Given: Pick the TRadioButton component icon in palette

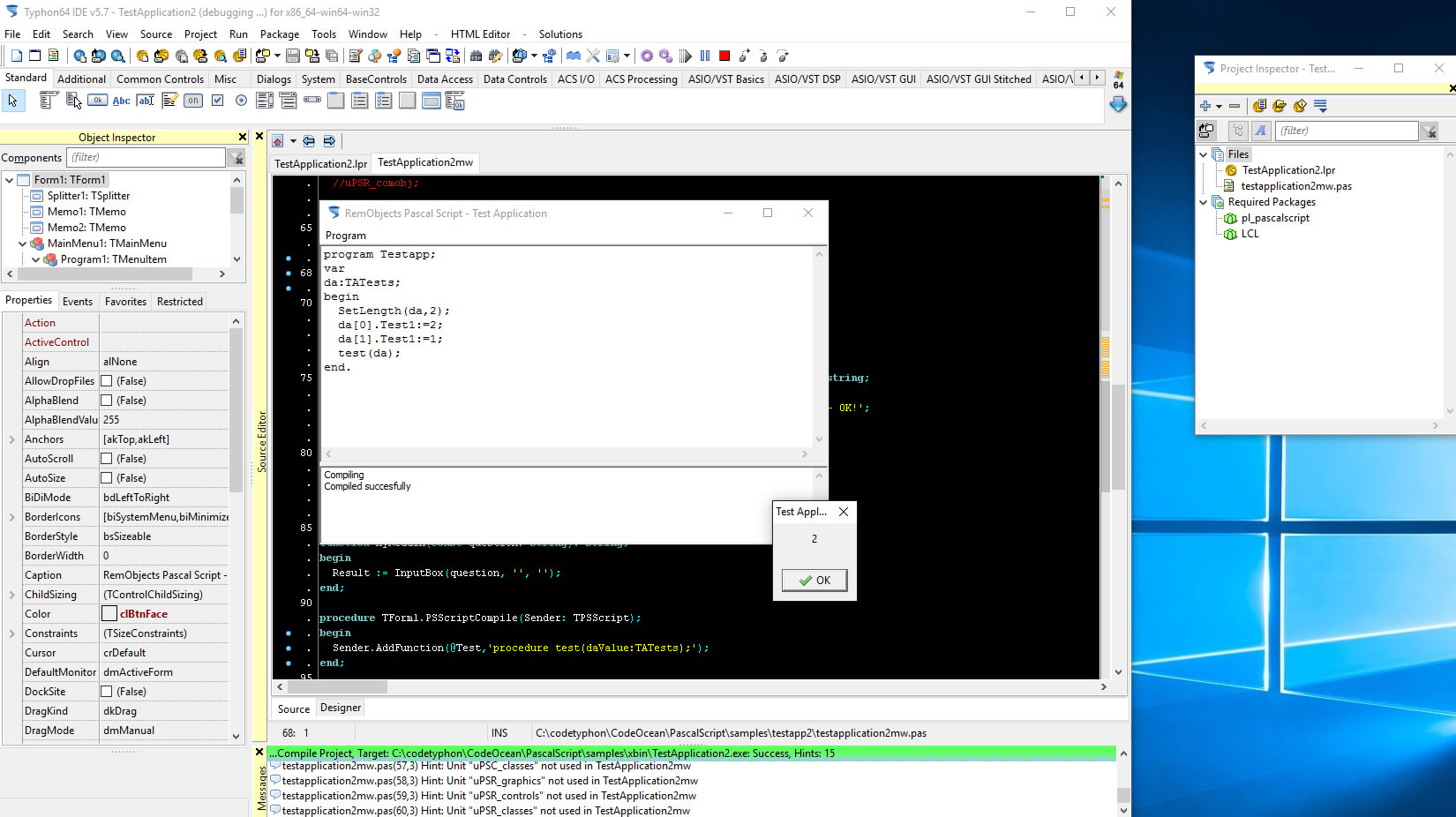Looking at the screenshot, I should click(241, 101).
